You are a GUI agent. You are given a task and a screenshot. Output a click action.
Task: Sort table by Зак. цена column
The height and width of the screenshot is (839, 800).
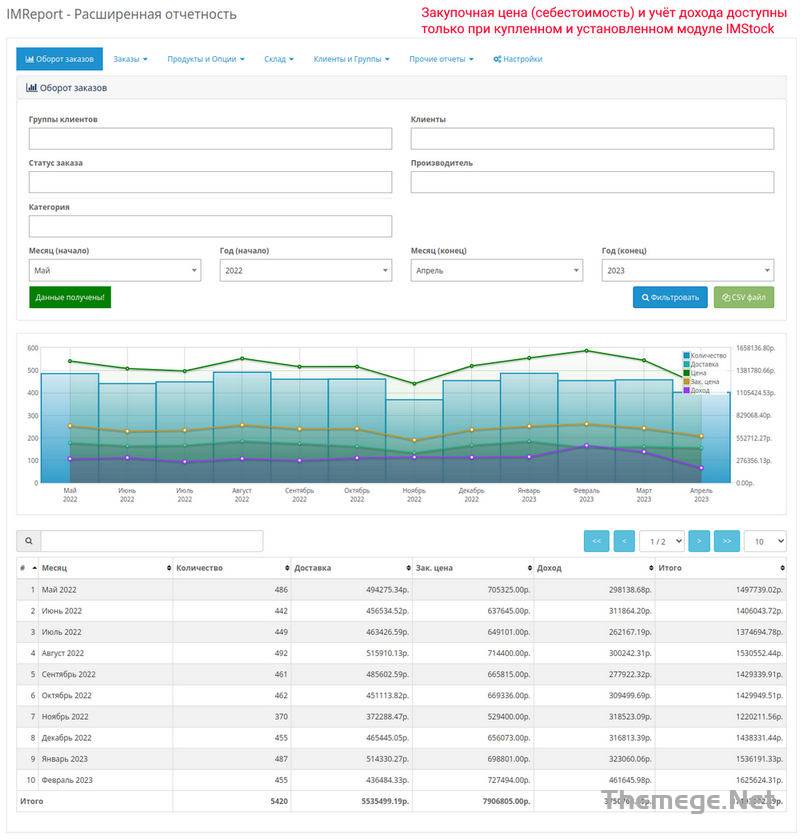[x=473, y=568]
